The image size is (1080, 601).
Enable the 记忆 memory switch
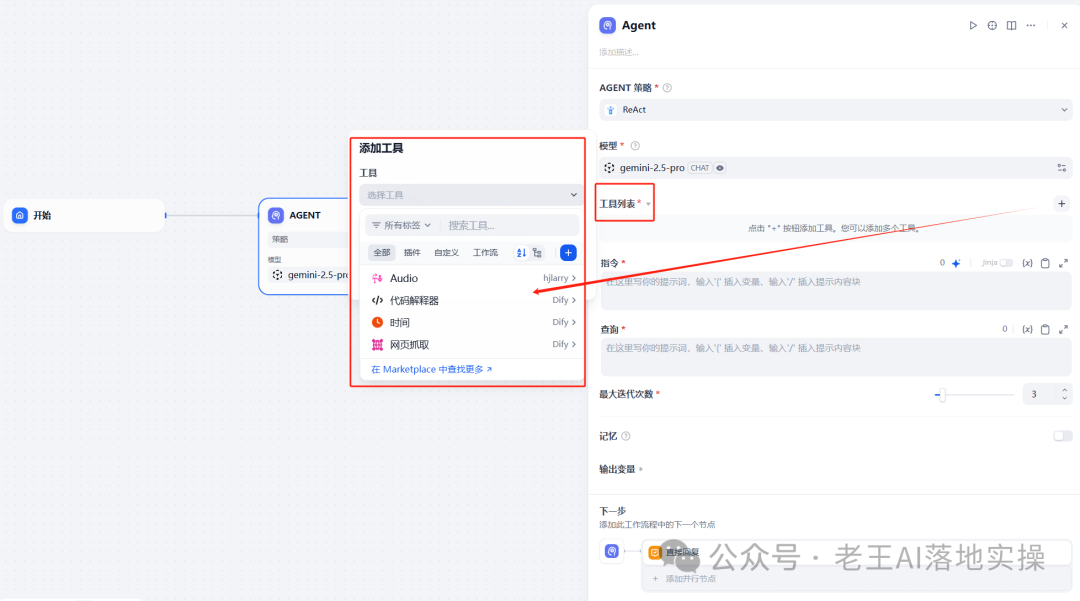(x=1062, y=436)
